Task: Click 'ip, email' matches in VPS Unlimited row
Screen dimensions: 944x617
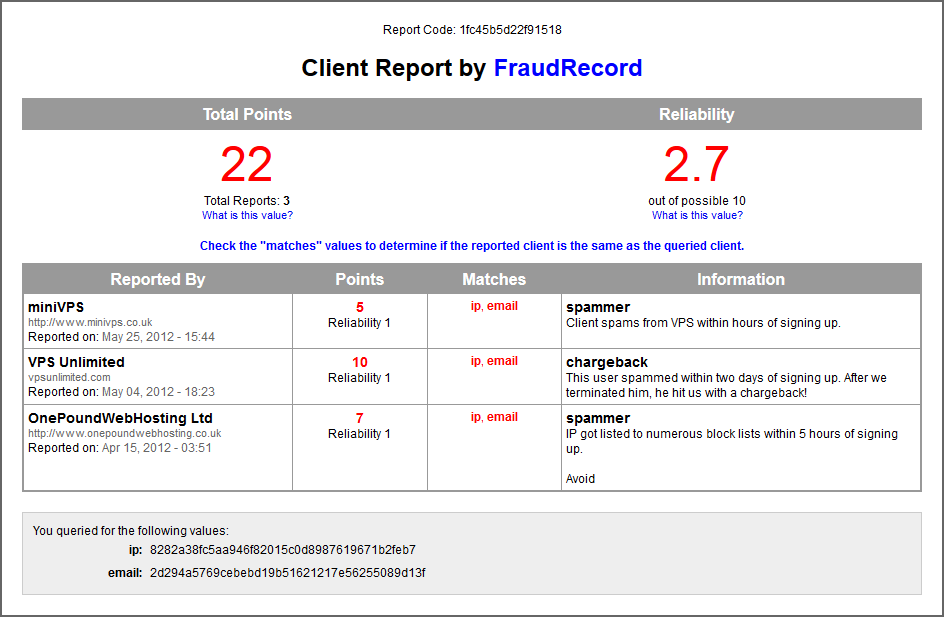Action: coord(494,361)
